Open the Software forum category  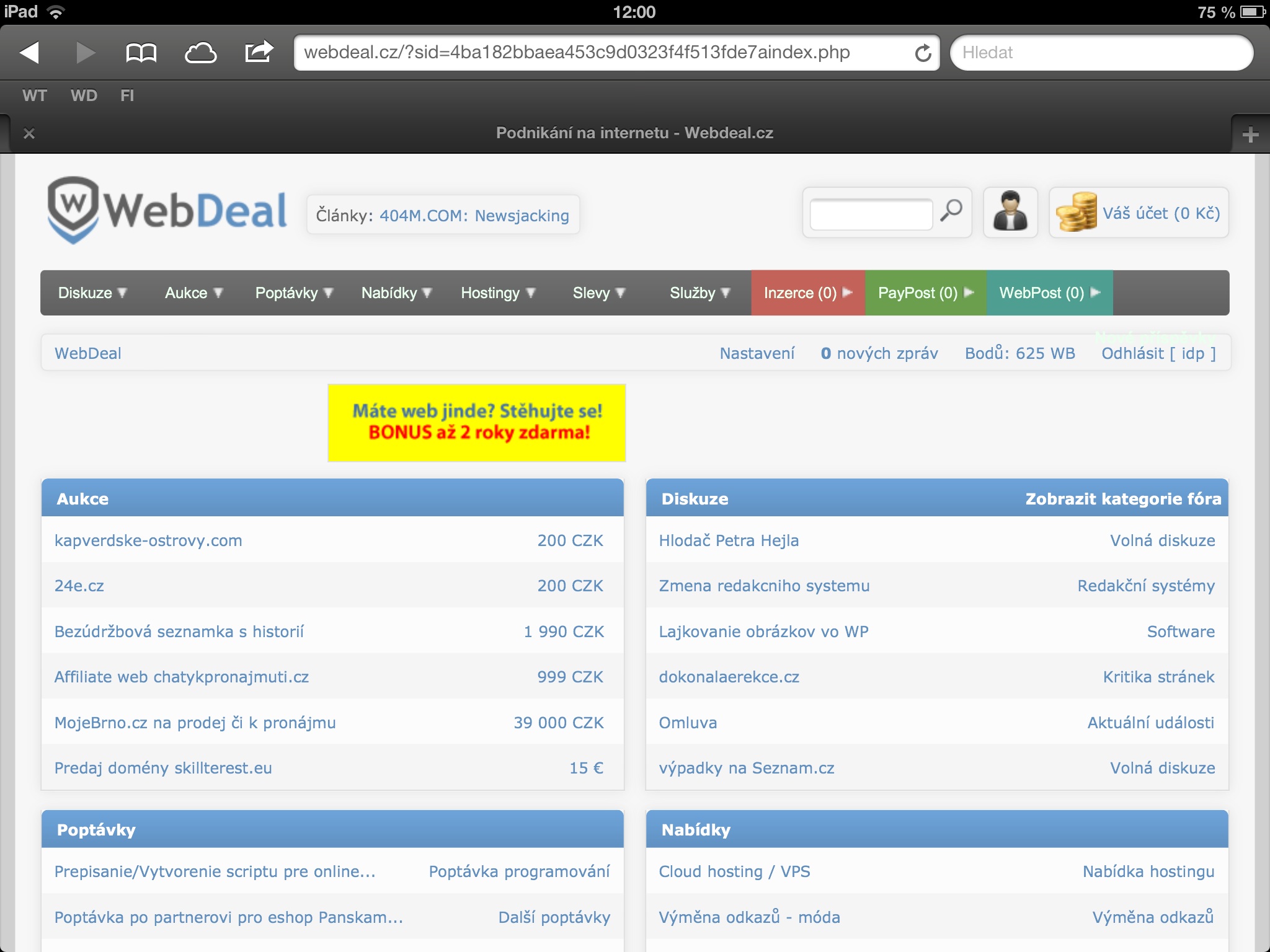pyautogui.click(x=1181, y=632)
